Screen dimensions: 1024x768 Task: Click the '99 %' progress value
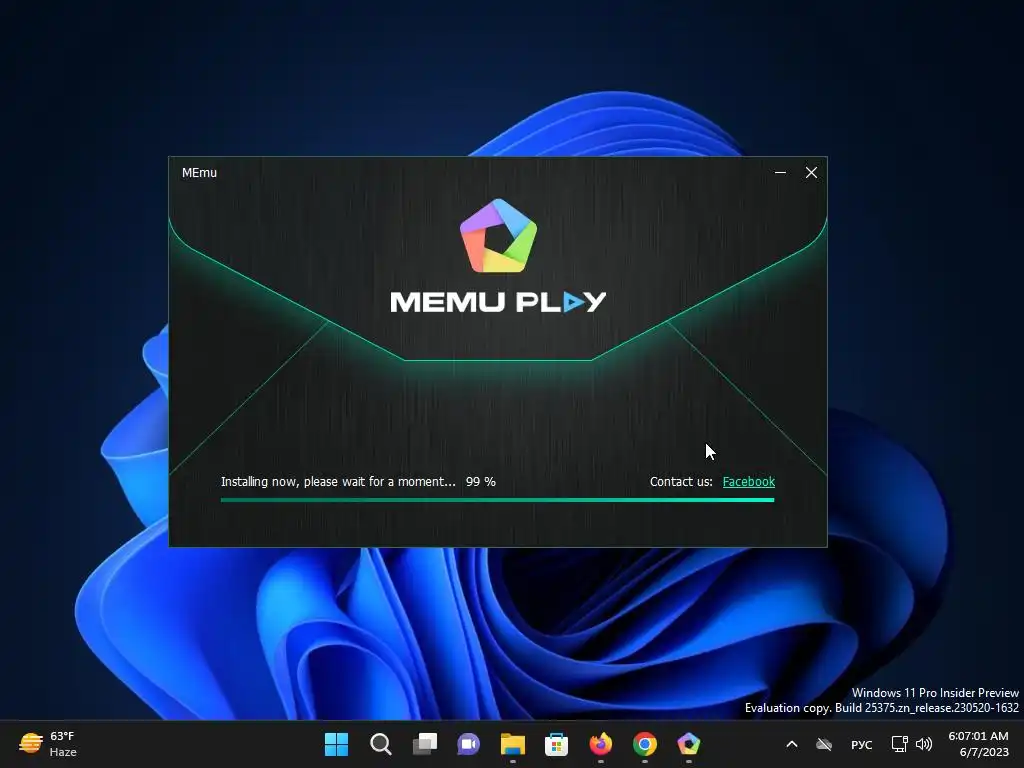coord(481,481)
